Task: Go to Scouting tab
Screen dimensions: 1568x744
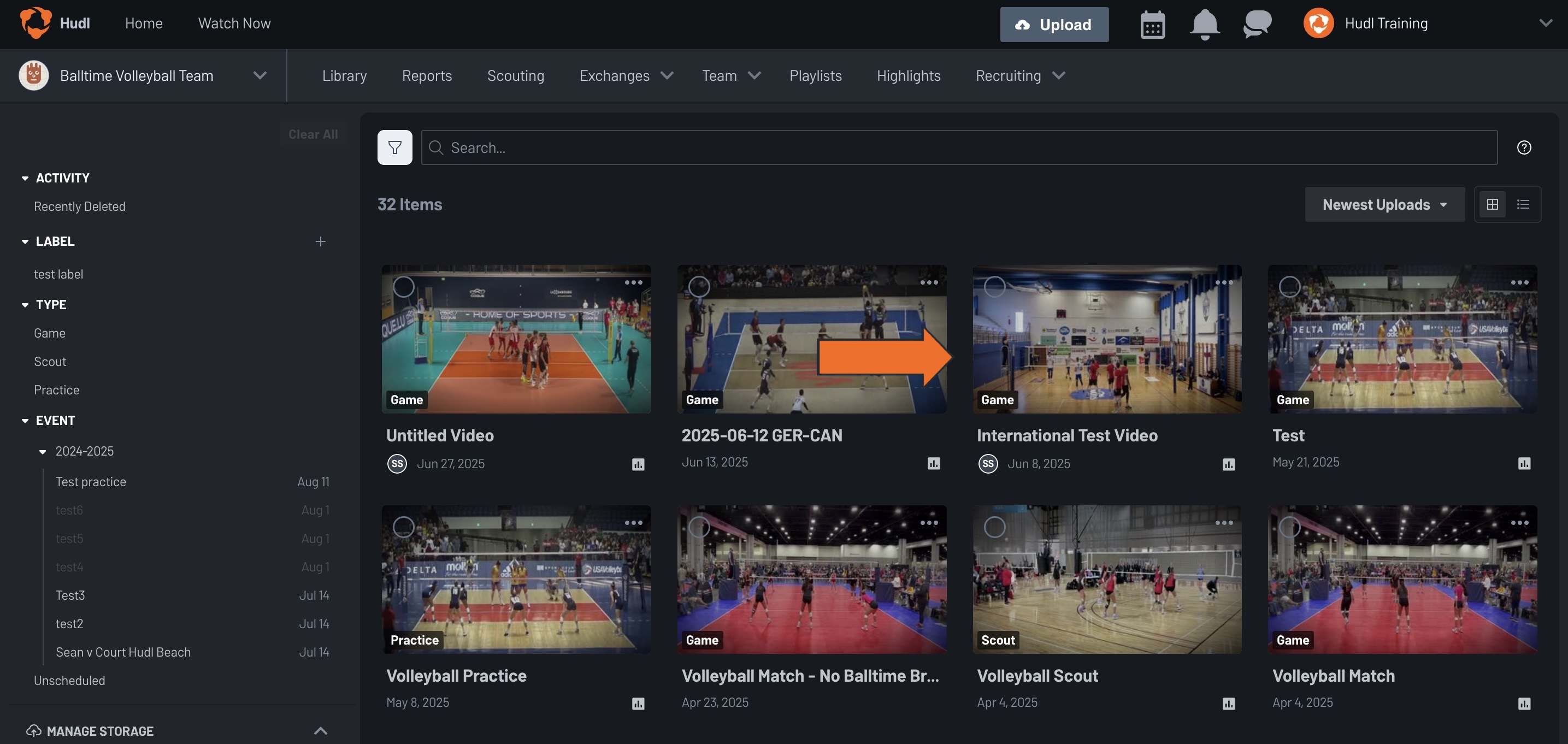Action: [x=515, y=75]
